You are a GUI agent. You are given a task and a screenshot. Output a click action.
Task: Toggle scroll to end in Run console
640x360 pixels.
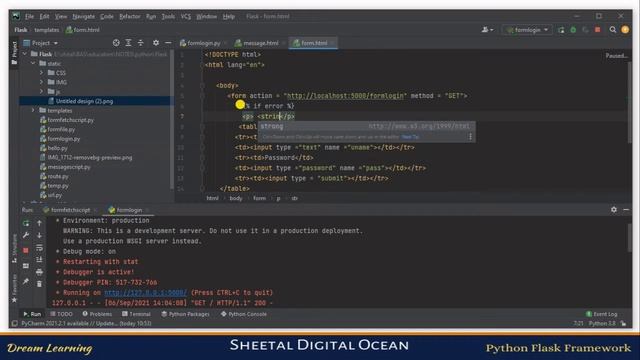tap(39, 260)
